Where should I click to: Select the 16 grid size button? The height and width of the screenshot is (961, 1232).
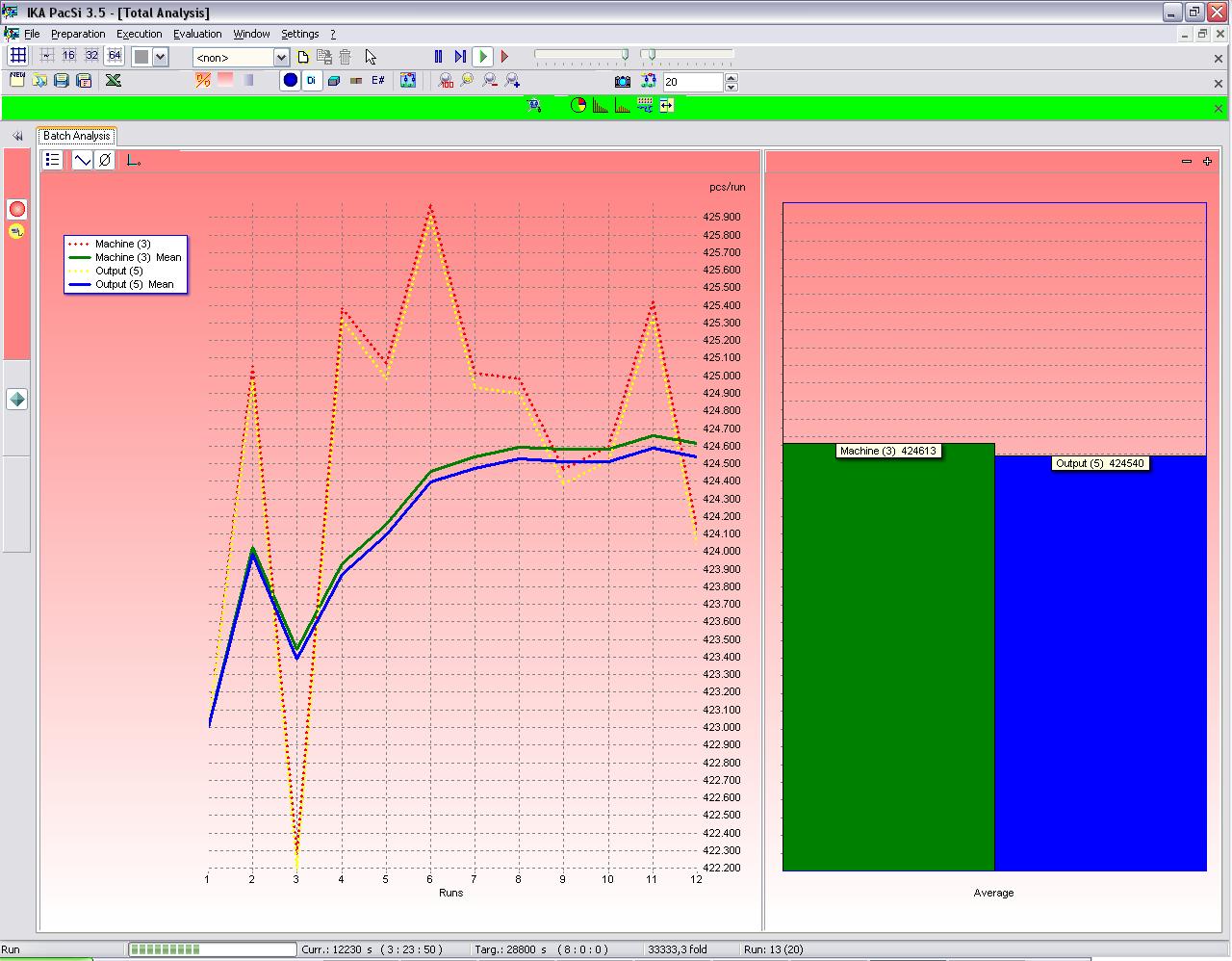coord(68,56)
